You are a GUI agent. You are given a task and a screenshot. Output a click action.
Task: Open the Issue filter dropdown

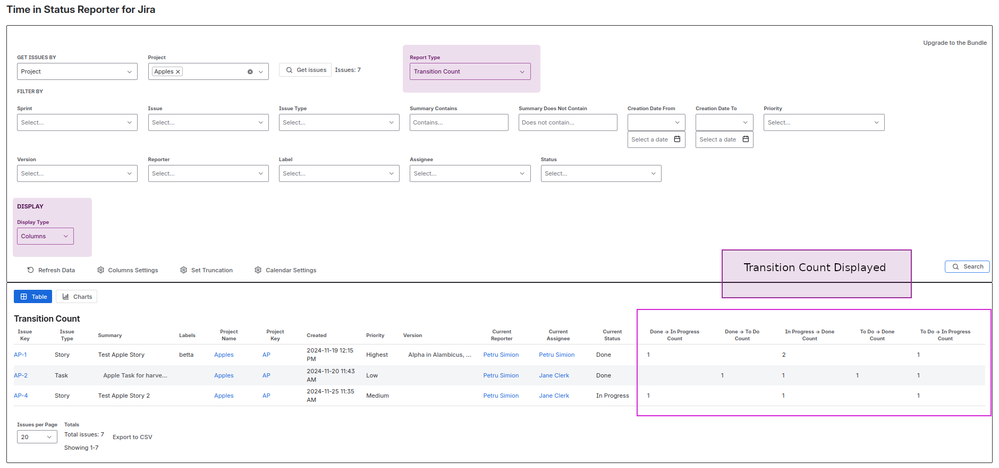pyautogui.click(x=208, y=122)
